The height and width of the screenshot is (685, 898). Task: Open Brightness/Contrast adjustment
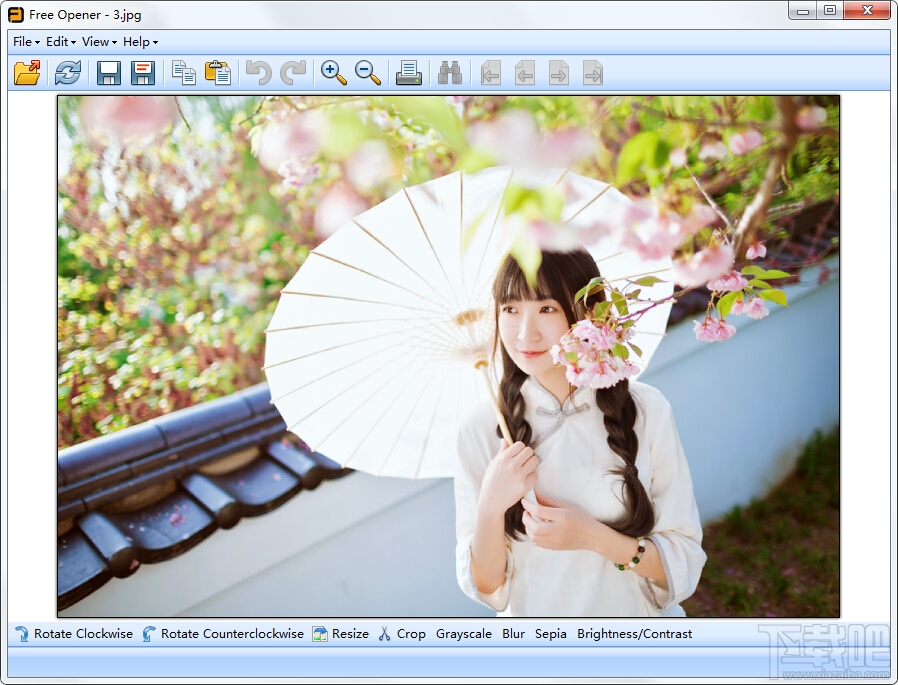[635, 634]
